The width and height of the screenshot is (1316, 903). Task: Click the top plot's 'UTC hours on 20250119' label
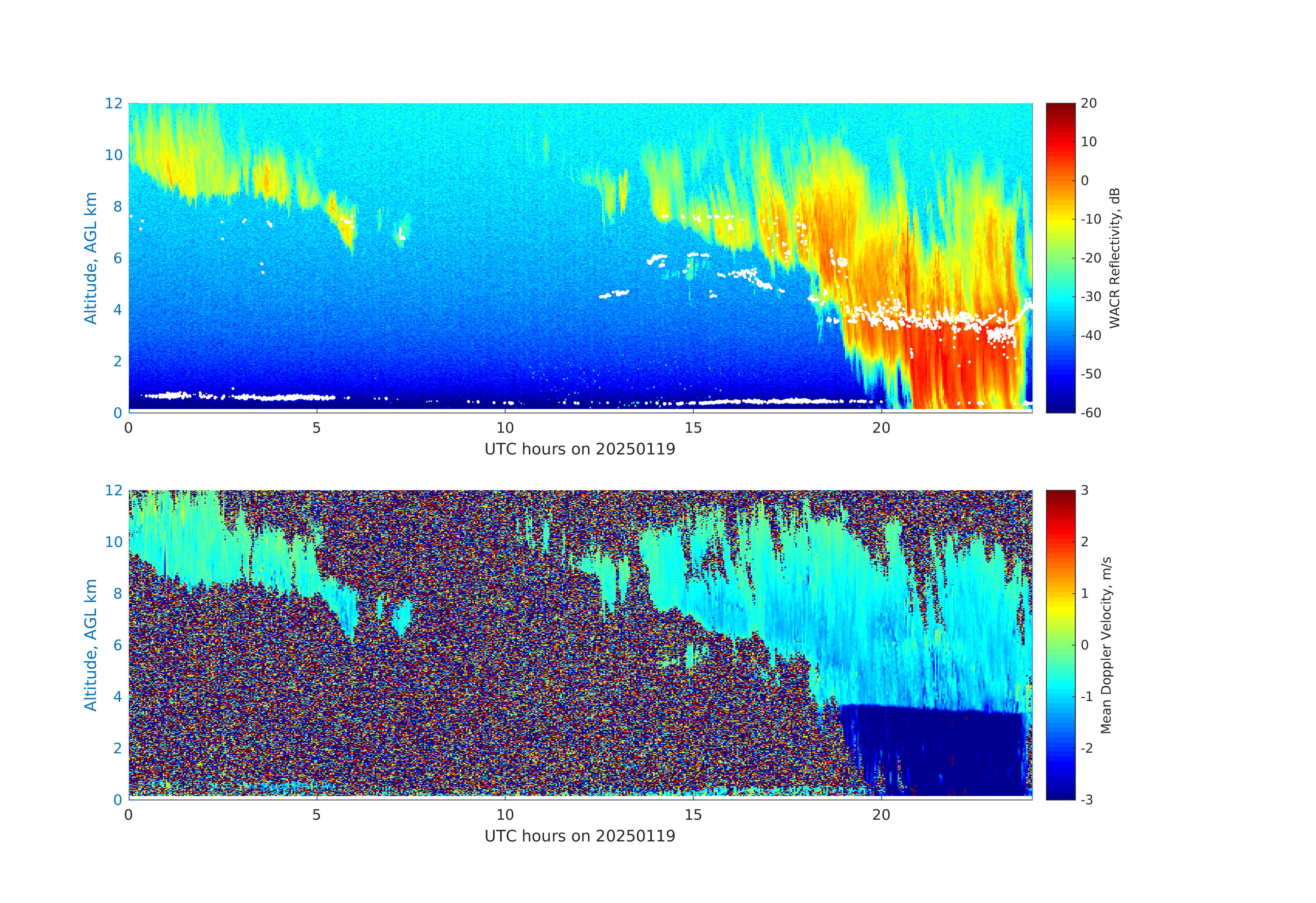(x=580, y=450)
